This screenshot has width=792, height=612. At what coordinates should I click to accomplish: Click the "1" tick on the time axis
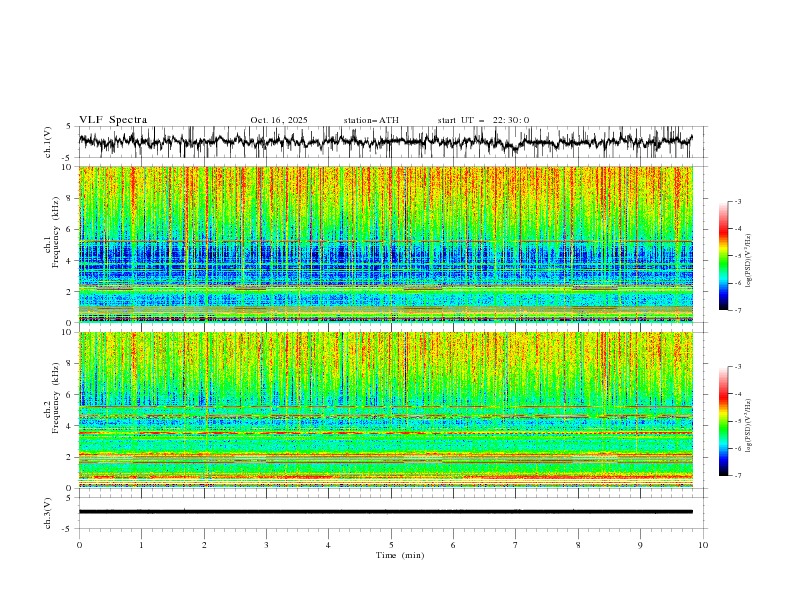click(141, 545)
